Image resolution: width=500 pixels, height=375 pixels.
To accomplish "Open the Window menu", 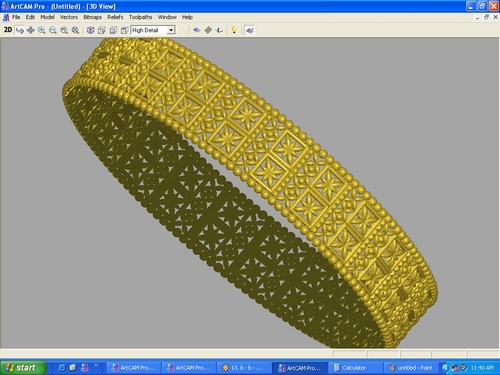I will (167, 17).
